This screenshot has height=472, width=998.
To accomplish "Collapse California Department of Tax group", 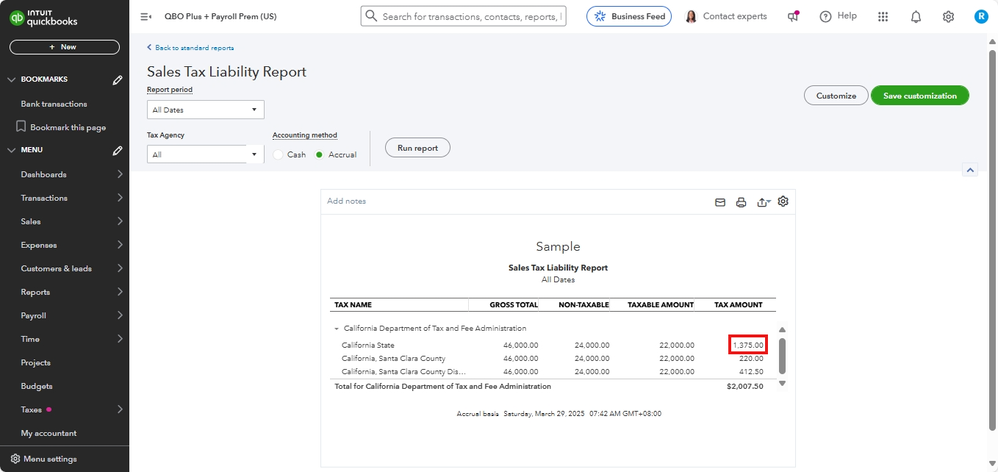I will pos(336,328).
